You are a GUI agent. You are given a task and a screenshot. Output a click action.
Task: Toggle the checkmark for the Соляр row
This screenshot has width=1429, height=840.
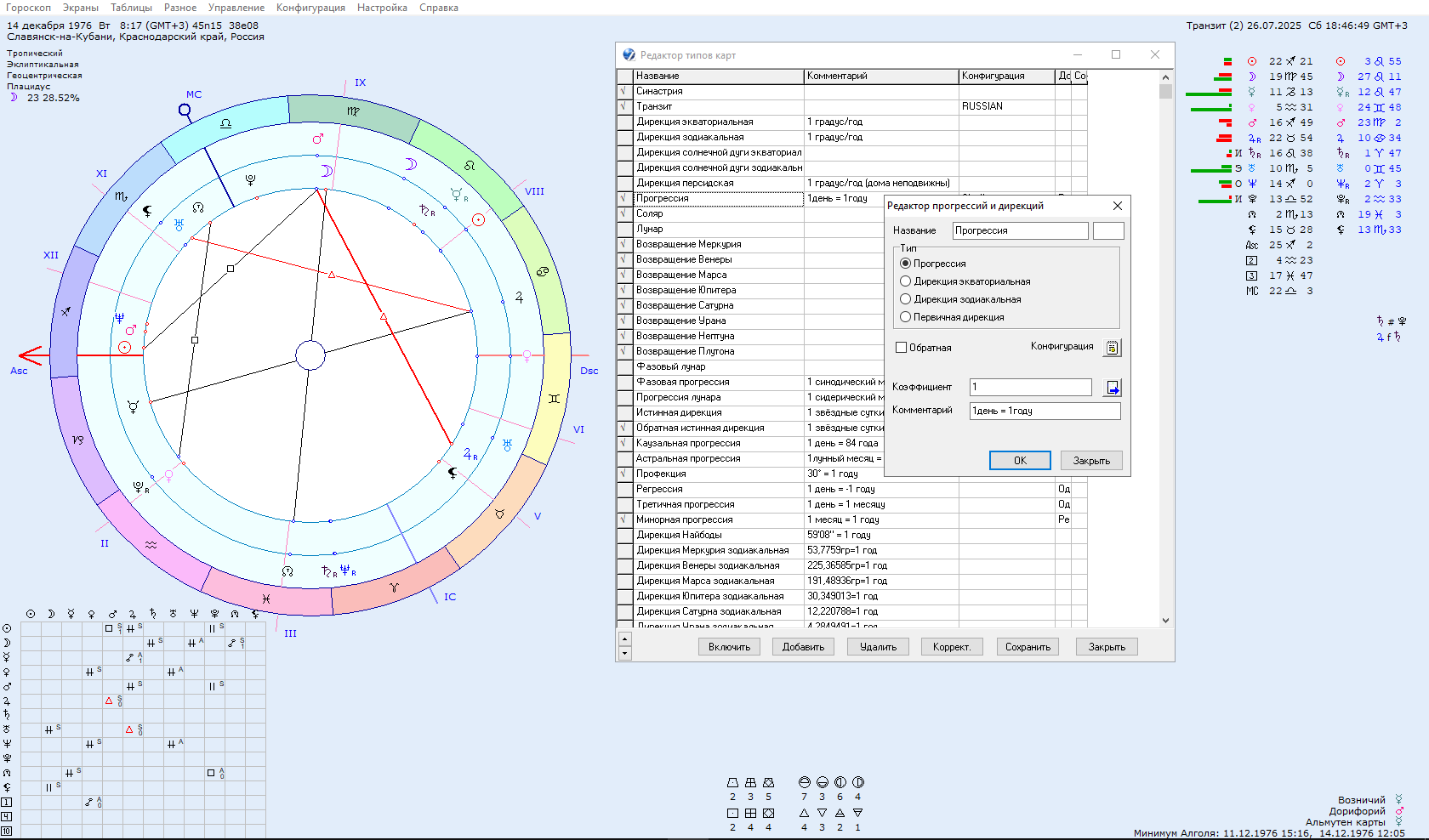624,213
